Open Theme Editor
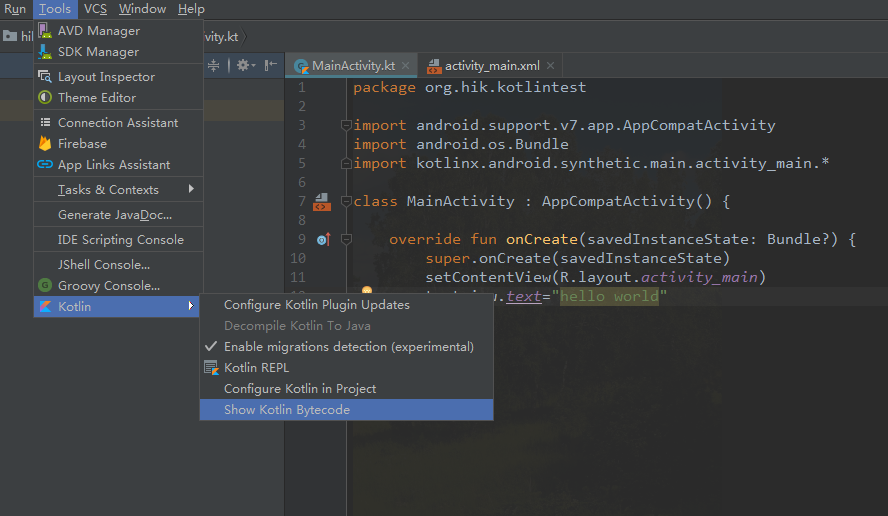 coord(118,97)
